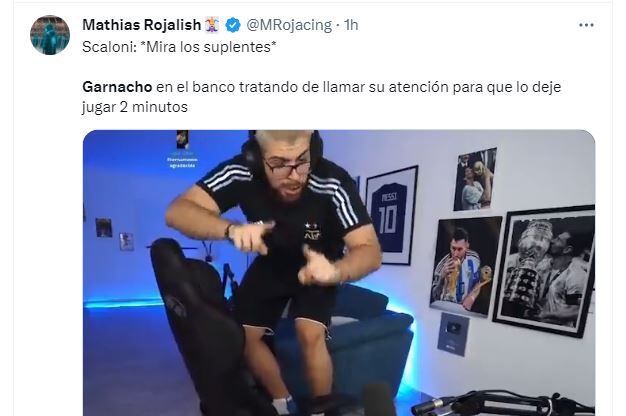Click the small top photo of two people embracing
The width and height of the screenshot is (626, 416).
475,179
